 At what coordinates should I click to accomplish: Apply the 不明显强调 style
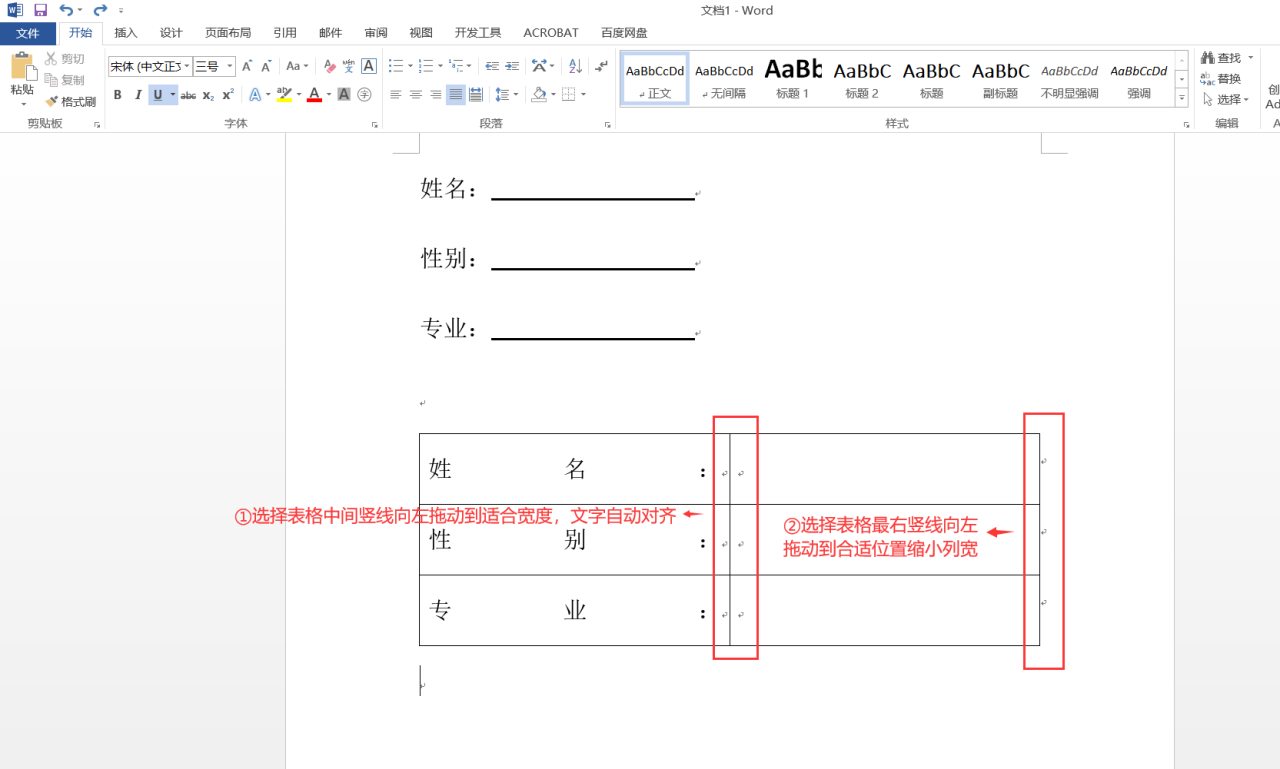pos(1069,79)
